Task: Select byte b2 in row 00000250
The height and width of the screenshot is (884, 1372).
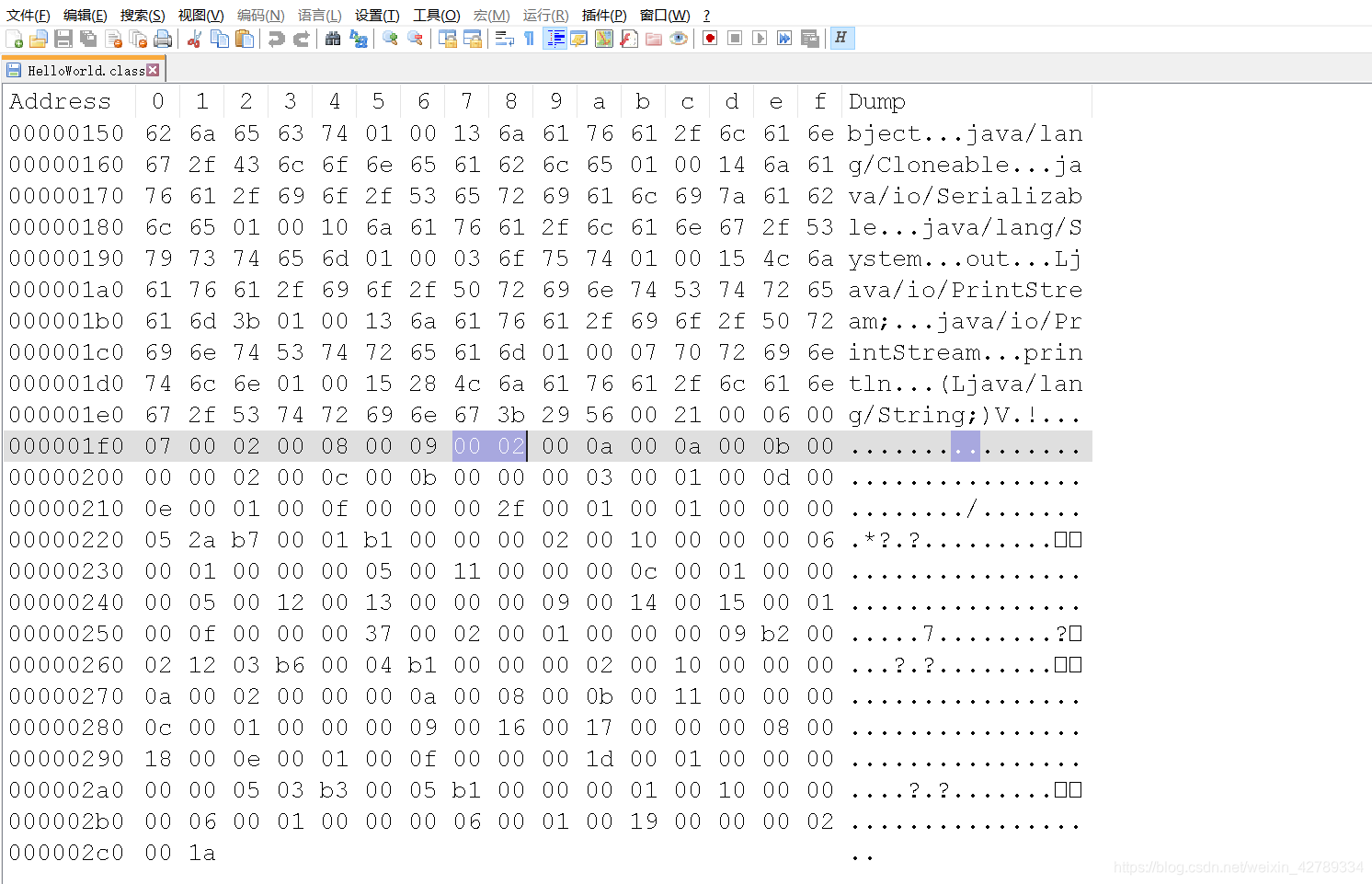Action: click(x=776, y=634)
